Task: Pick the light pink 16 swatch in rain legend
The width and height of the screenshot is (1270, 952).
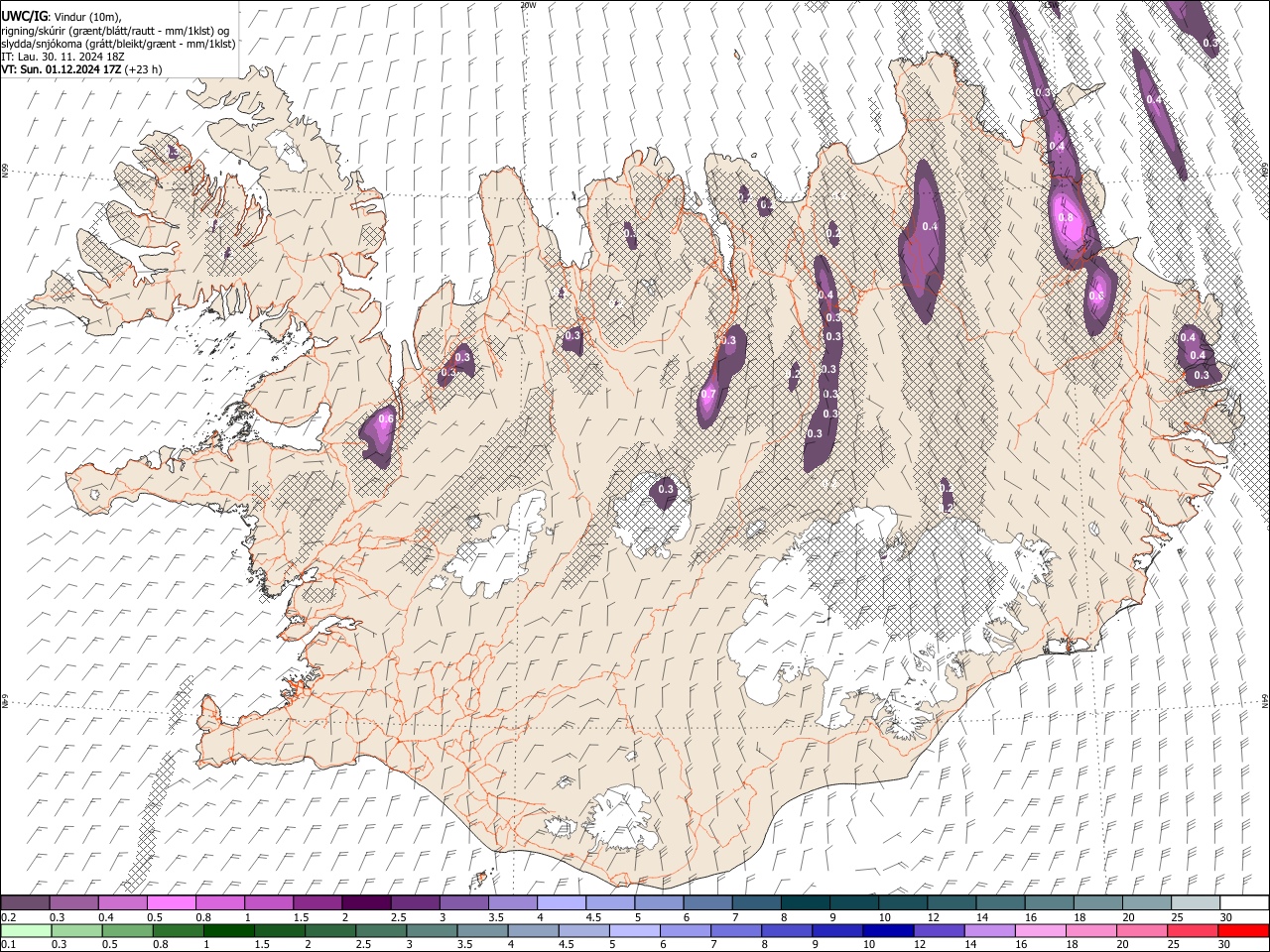Action: click(x=1041, y=931)
